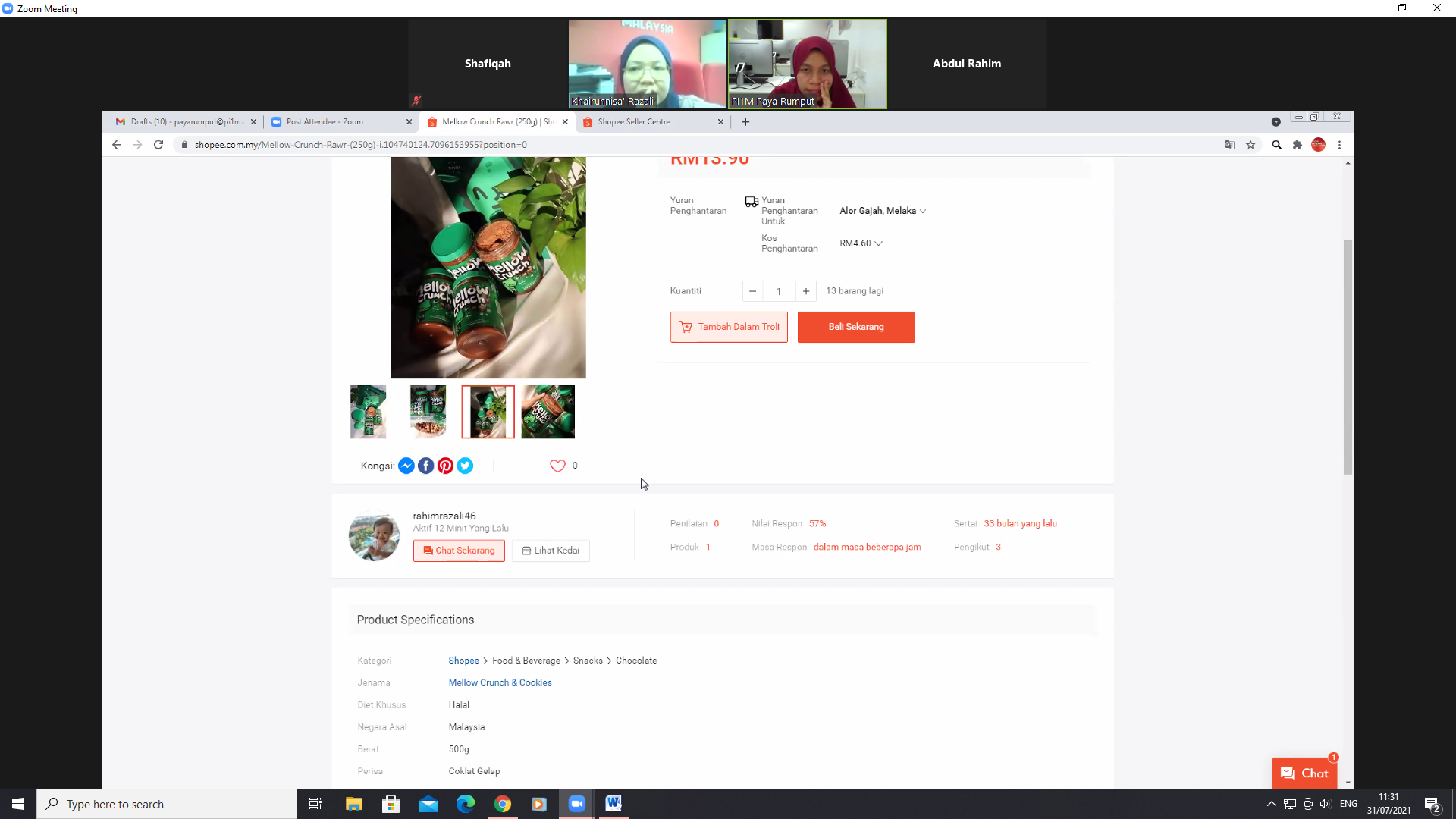Open Chrome zoom search icon

(1276, 145)
